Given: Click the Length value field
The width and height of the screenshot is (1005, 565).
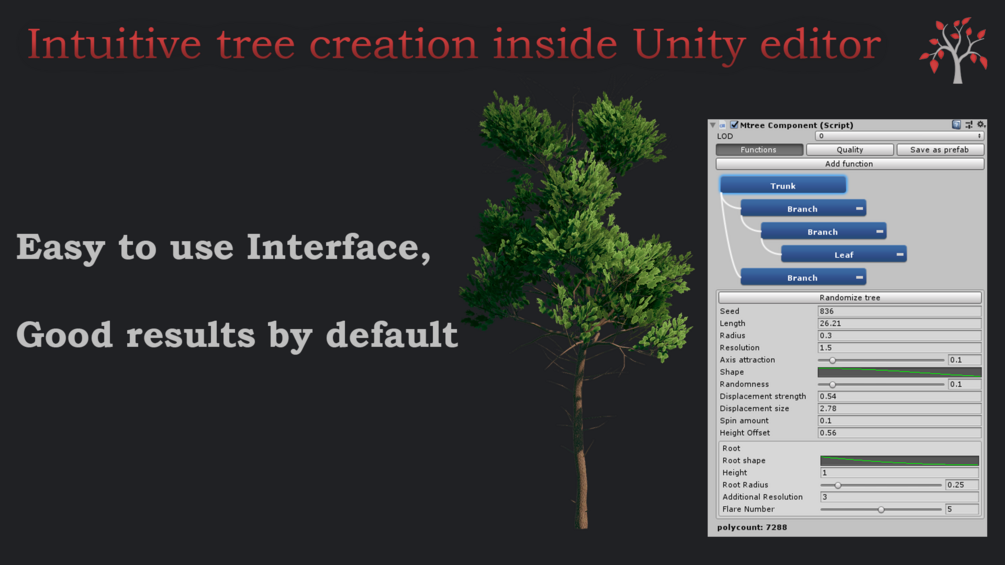Looking at the screenshot, I should click(899, 323).
